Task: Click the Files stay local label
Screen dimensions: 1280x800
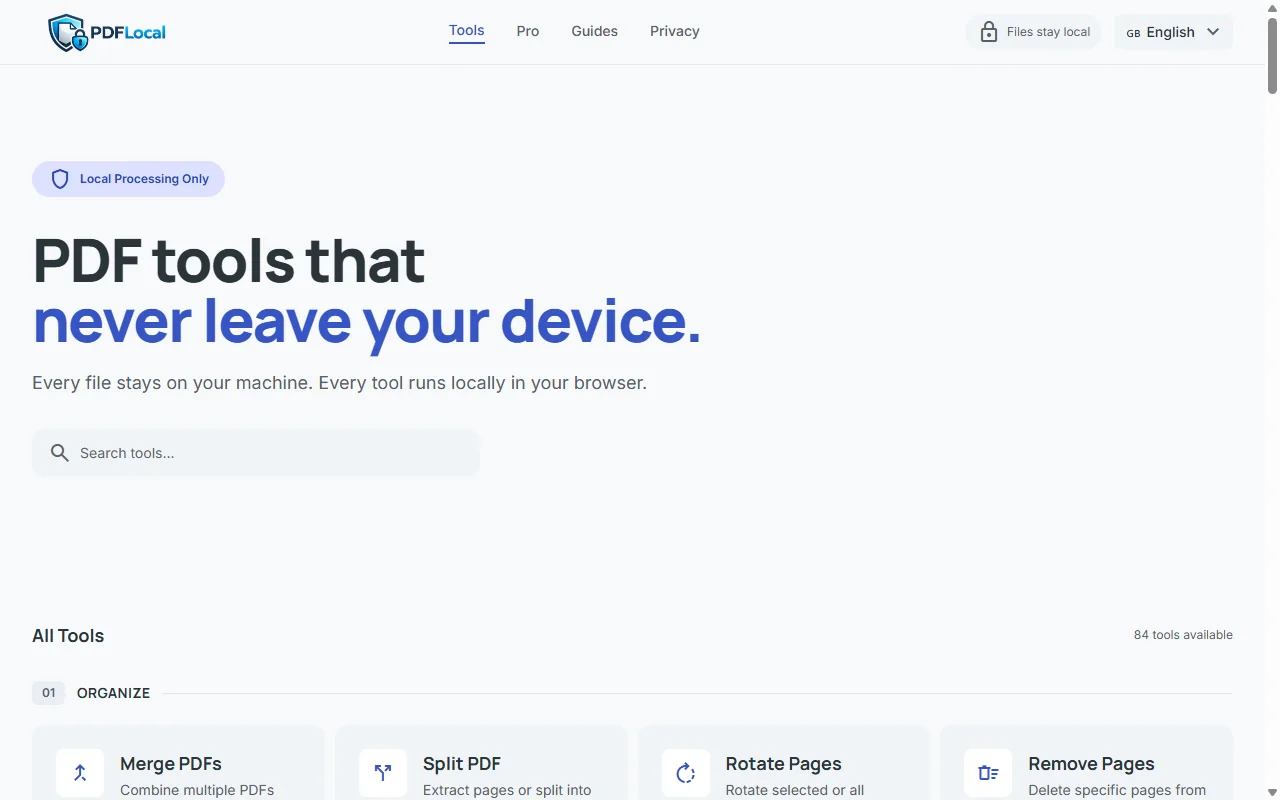Action: (1048, 32)
